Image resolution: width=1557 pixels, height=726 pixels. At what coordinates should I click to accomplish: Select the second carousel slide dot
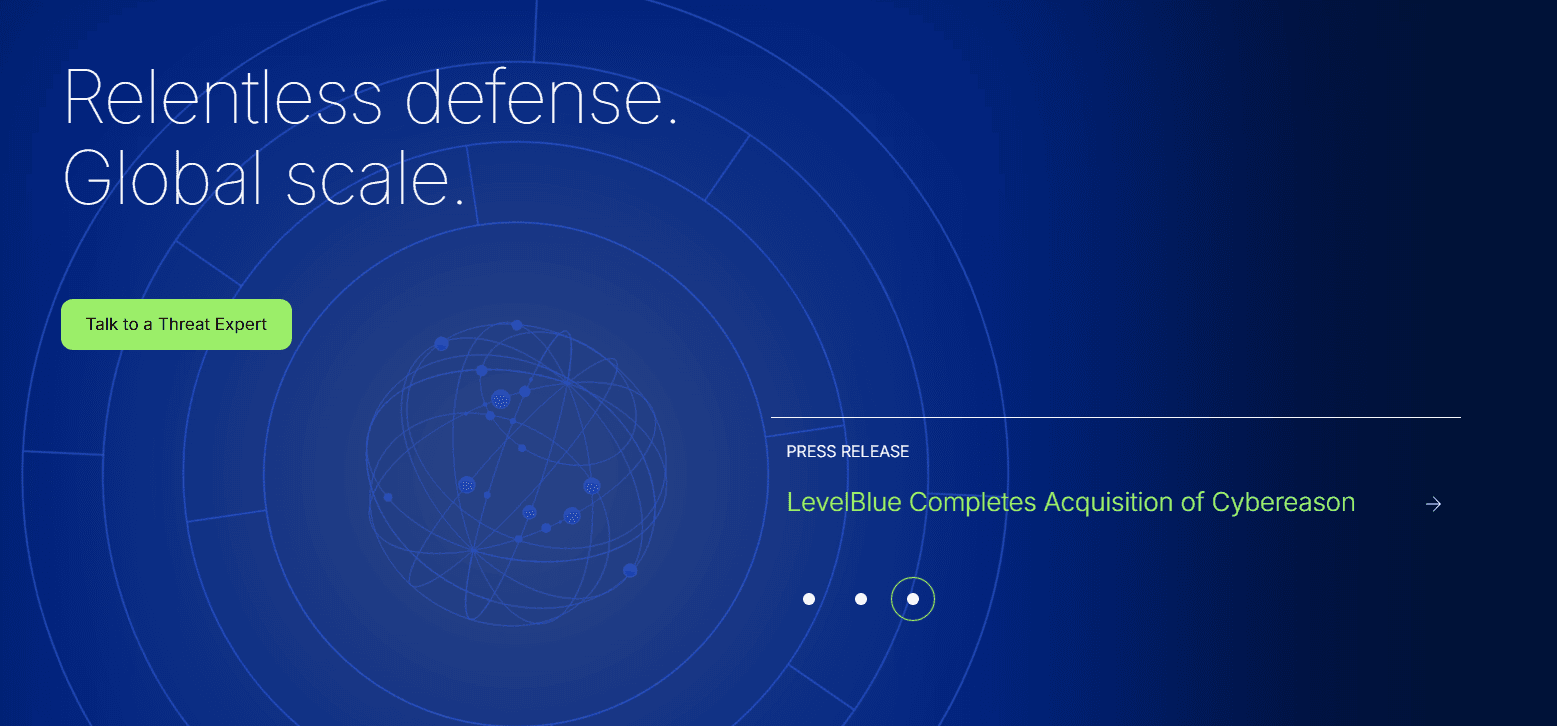[x=861, y=599]
